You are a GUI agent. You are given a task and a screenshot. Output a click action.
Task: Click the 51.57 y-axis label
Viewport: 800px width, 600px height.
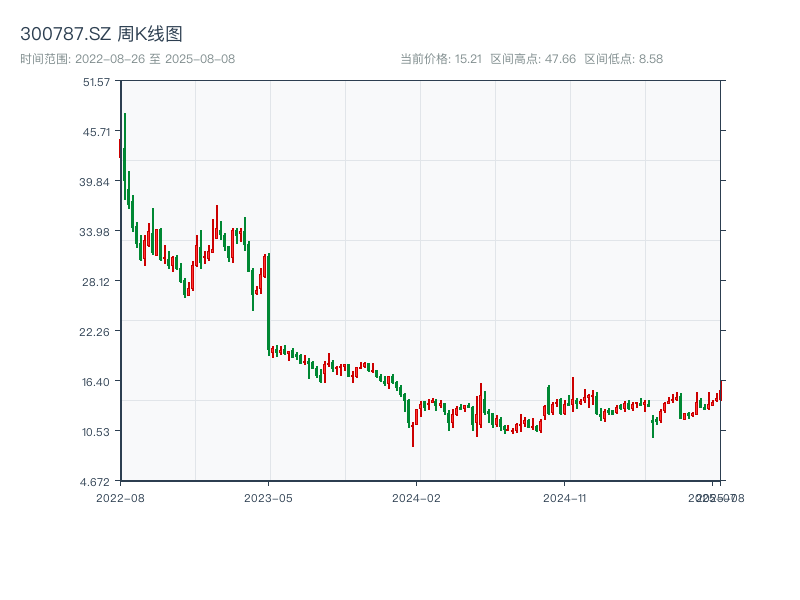pyautogui.click(x=96, y=81)
